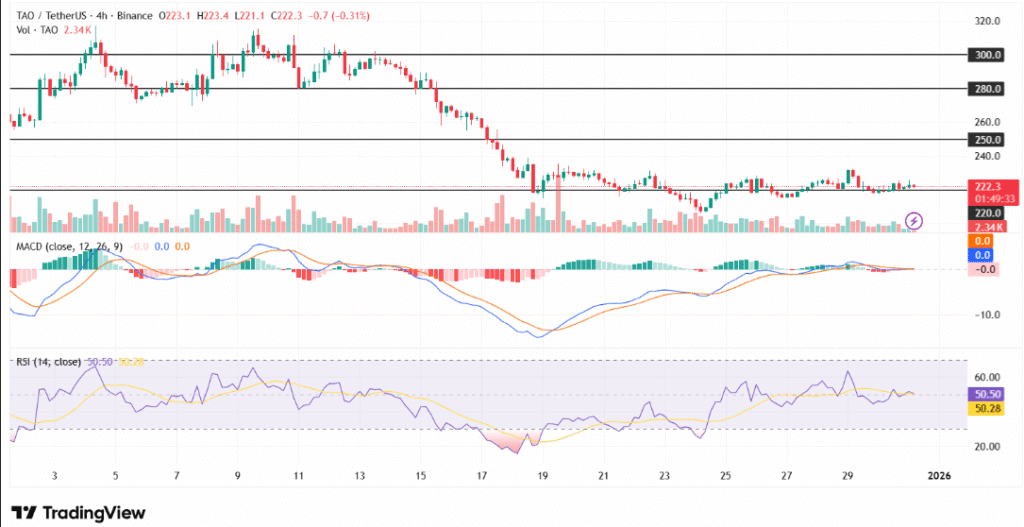Click the 300.0 horizontal line price label
This screenshot has height=527, width=1024.
tap(988, 55)
